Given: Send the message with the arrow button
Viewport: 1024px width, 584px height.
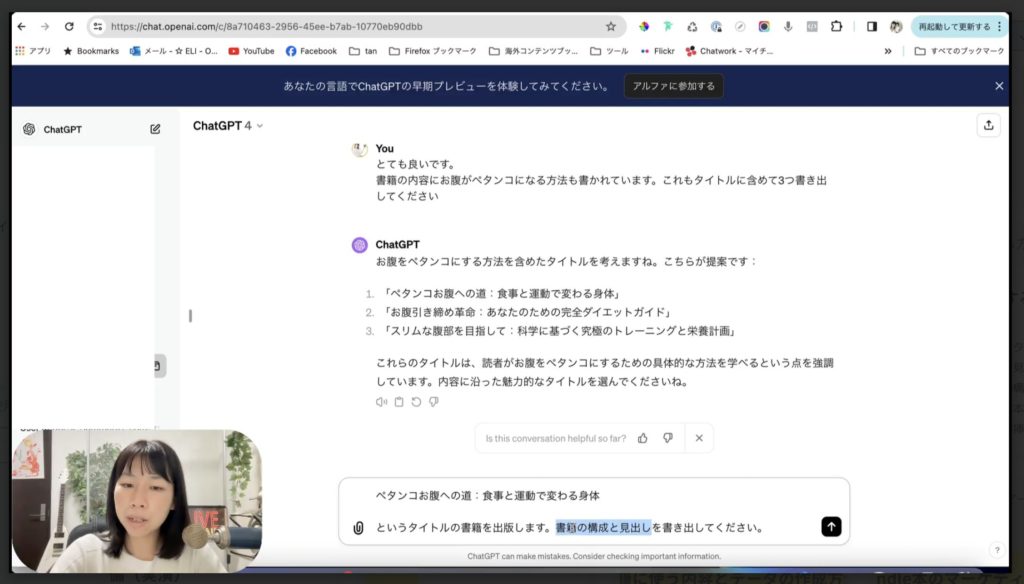Looking at the screenshot, I should (x=831, y=527).
